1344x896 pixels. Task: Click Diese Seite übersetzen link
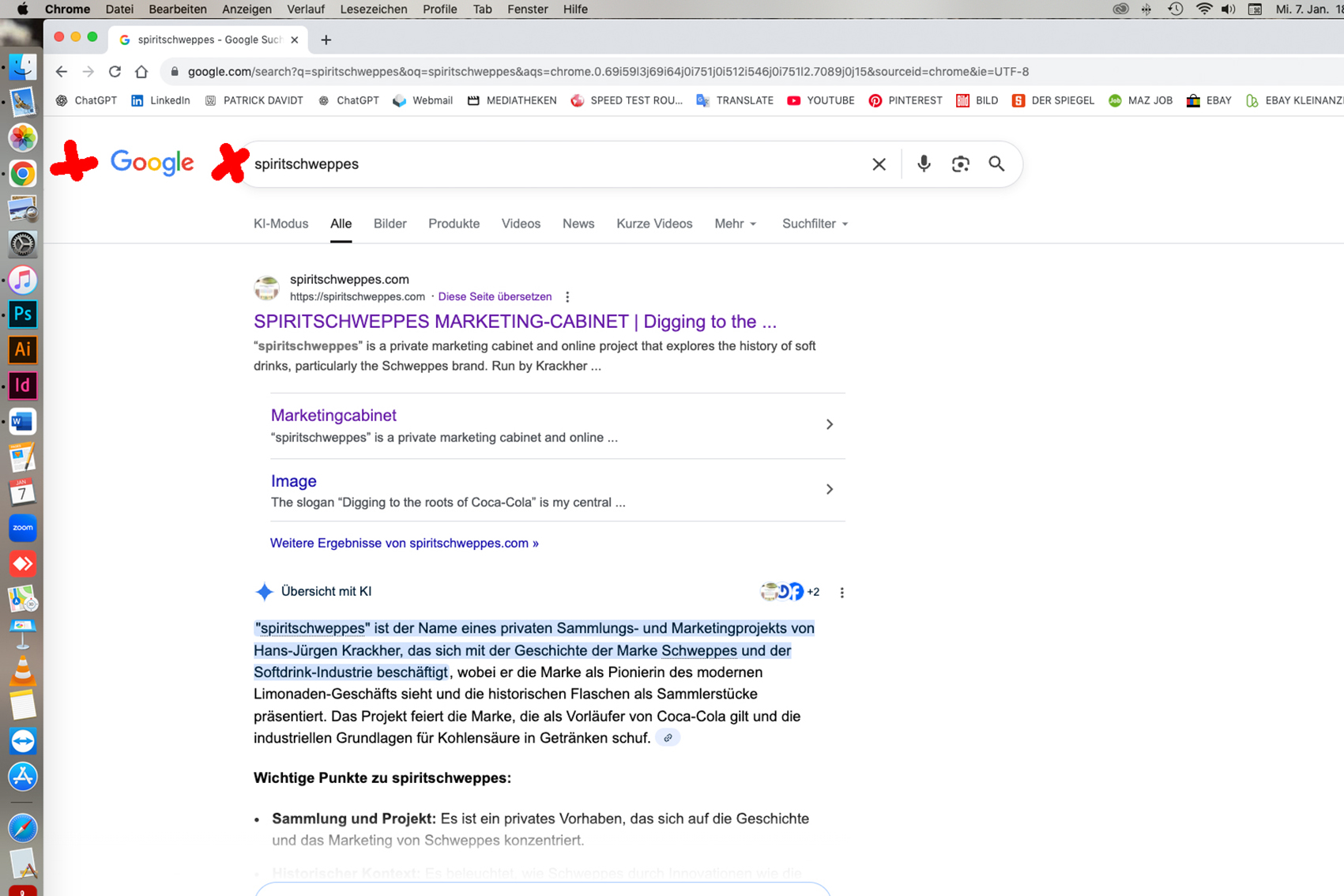point(495,297)
